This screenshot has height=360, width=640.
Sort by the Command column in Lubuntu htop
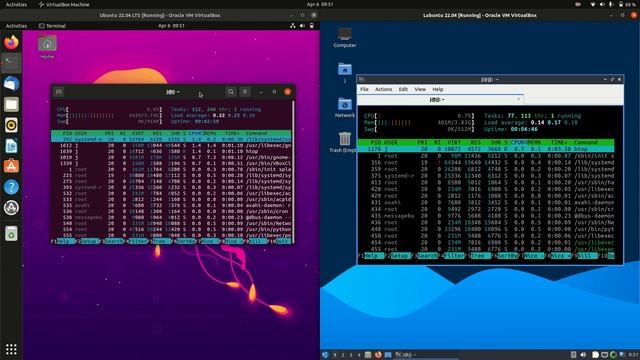click(586, 142)
